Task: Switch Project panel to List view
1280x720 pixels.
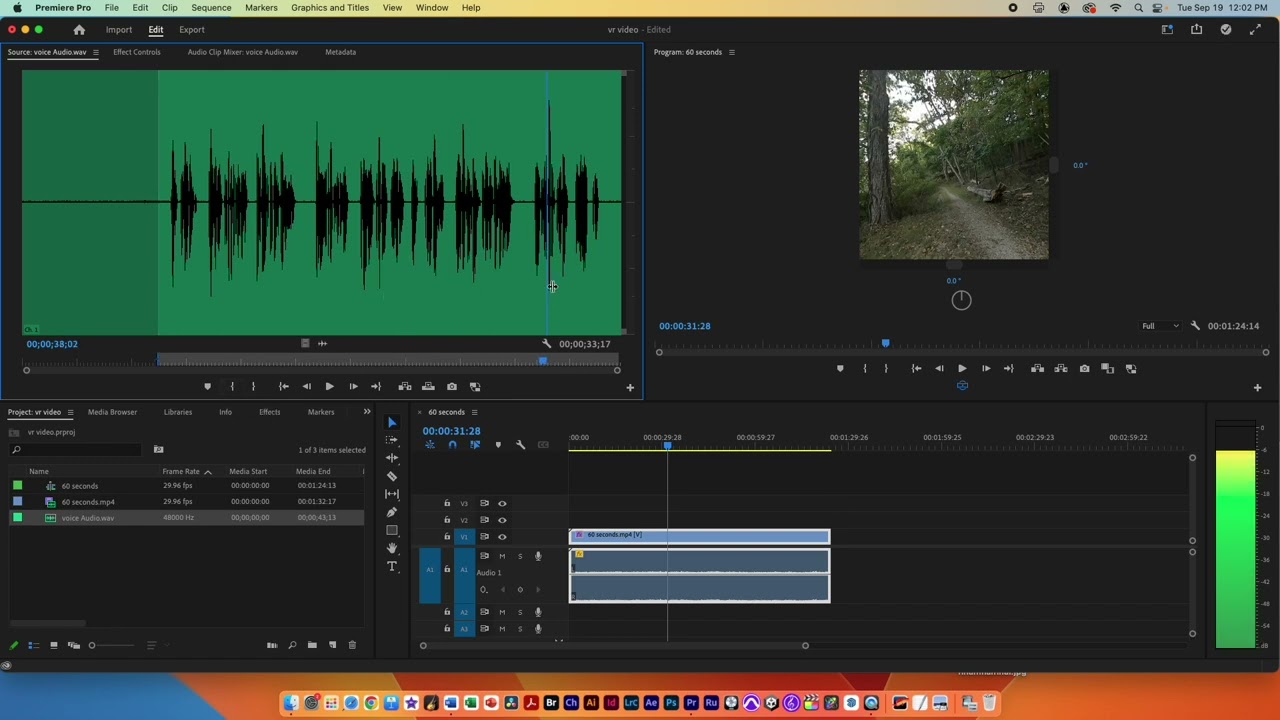Action: [33, 645]
